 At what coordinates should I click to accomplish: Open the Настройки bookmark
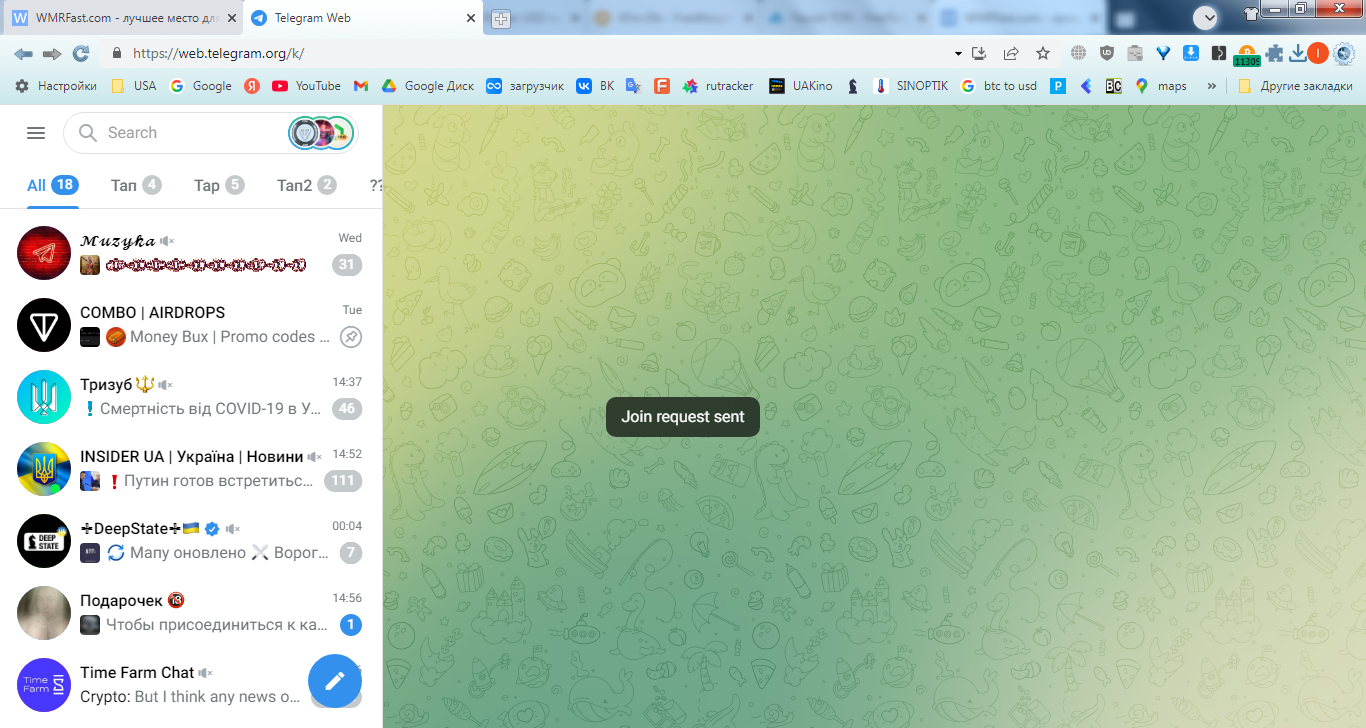tap(56, 86)
